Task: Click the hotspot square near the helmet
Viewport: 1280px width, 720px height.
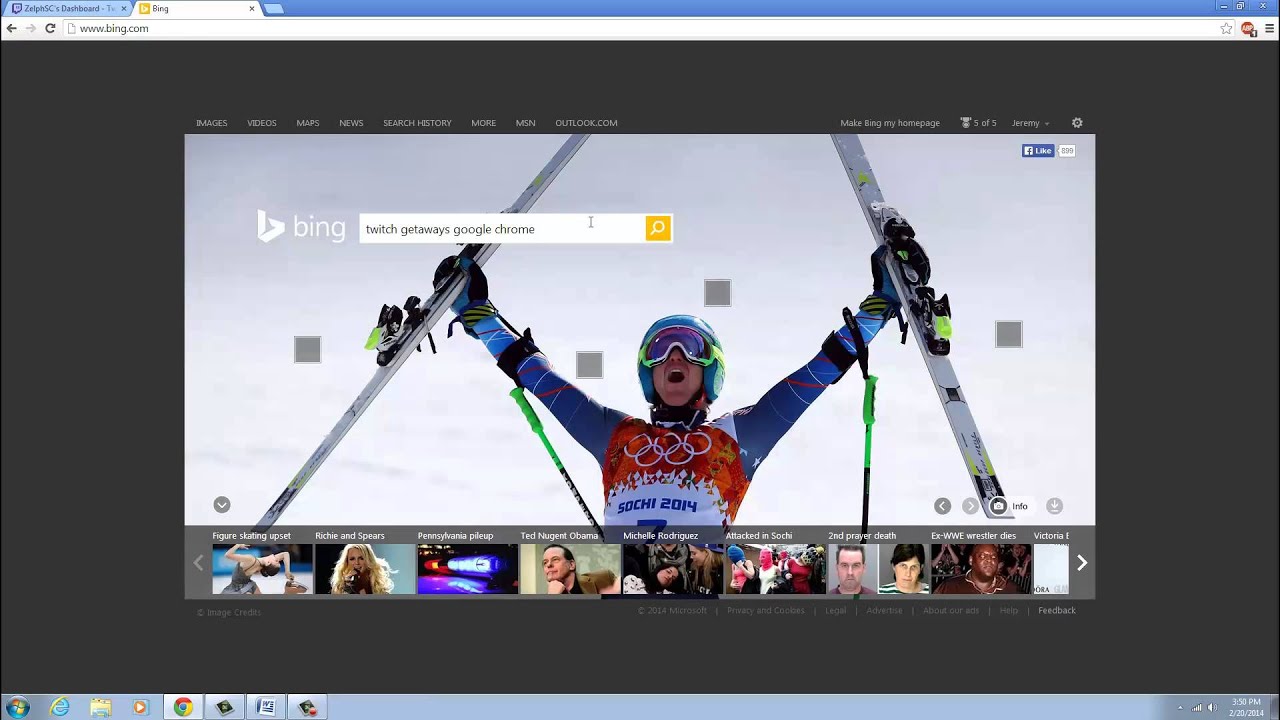Action: pyautogui.click(x=590, y=365)
